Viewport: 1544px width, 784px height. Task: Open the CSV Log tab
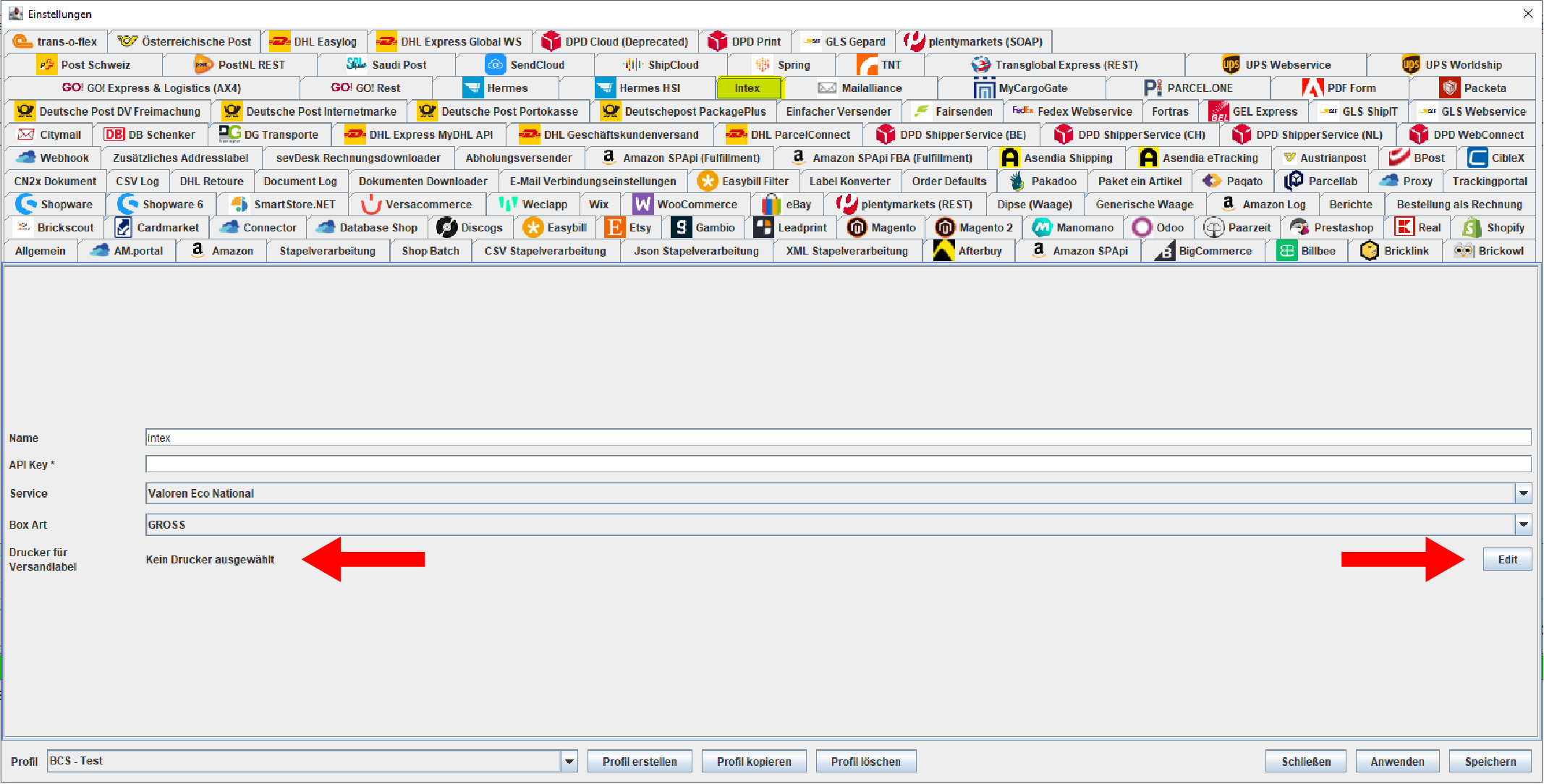[x=137, y=182]
